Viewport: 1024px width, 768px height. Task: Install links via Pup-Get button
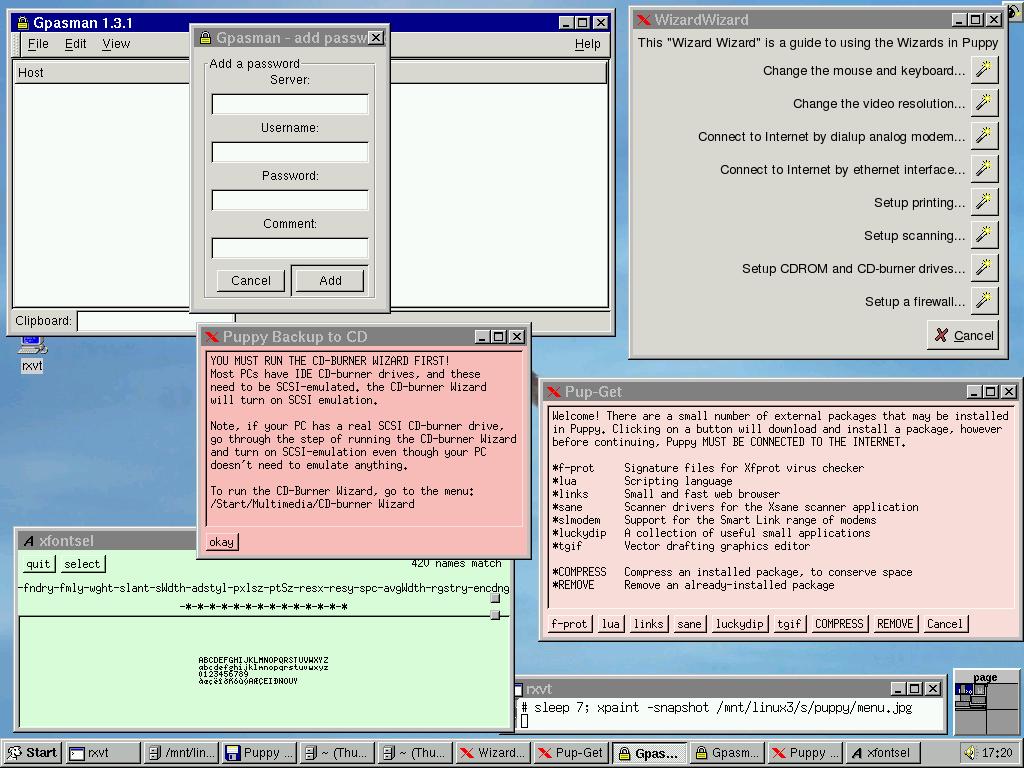[648, 624]
